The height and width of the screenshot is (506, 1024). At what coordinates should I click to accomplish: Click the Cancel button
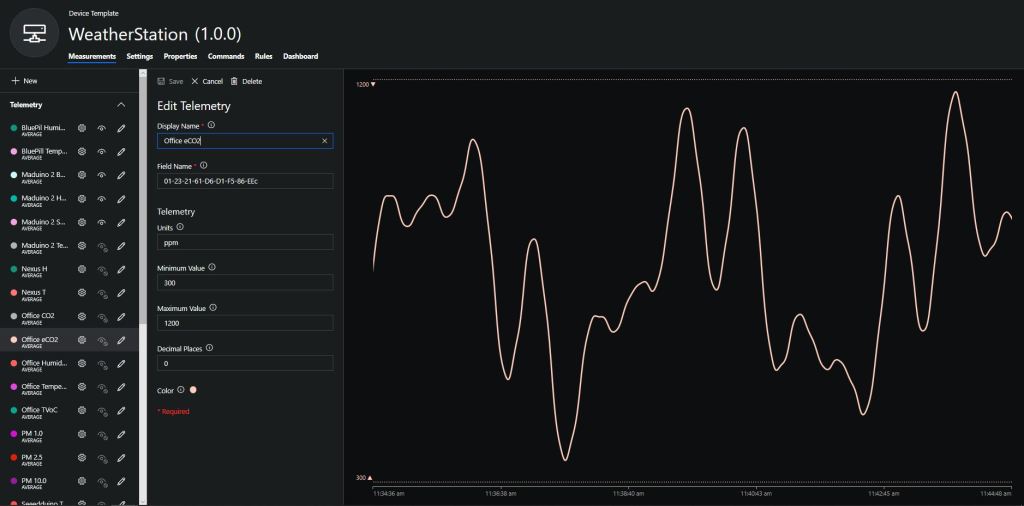click(207, 81)
